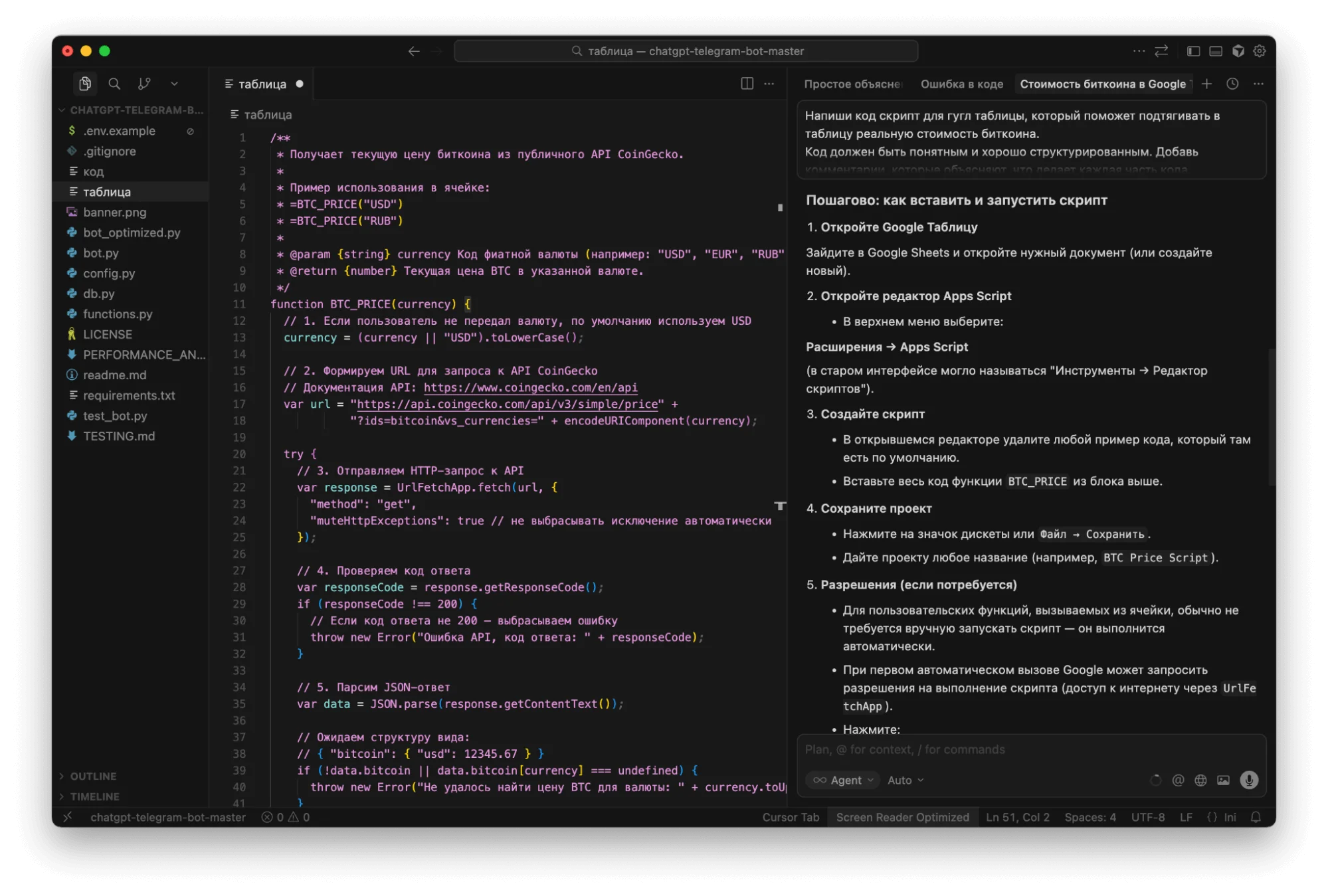Start a new chat with plus icon
Image resolution: width=1328 pixels, height=896 pixels.
(1206, 84)
